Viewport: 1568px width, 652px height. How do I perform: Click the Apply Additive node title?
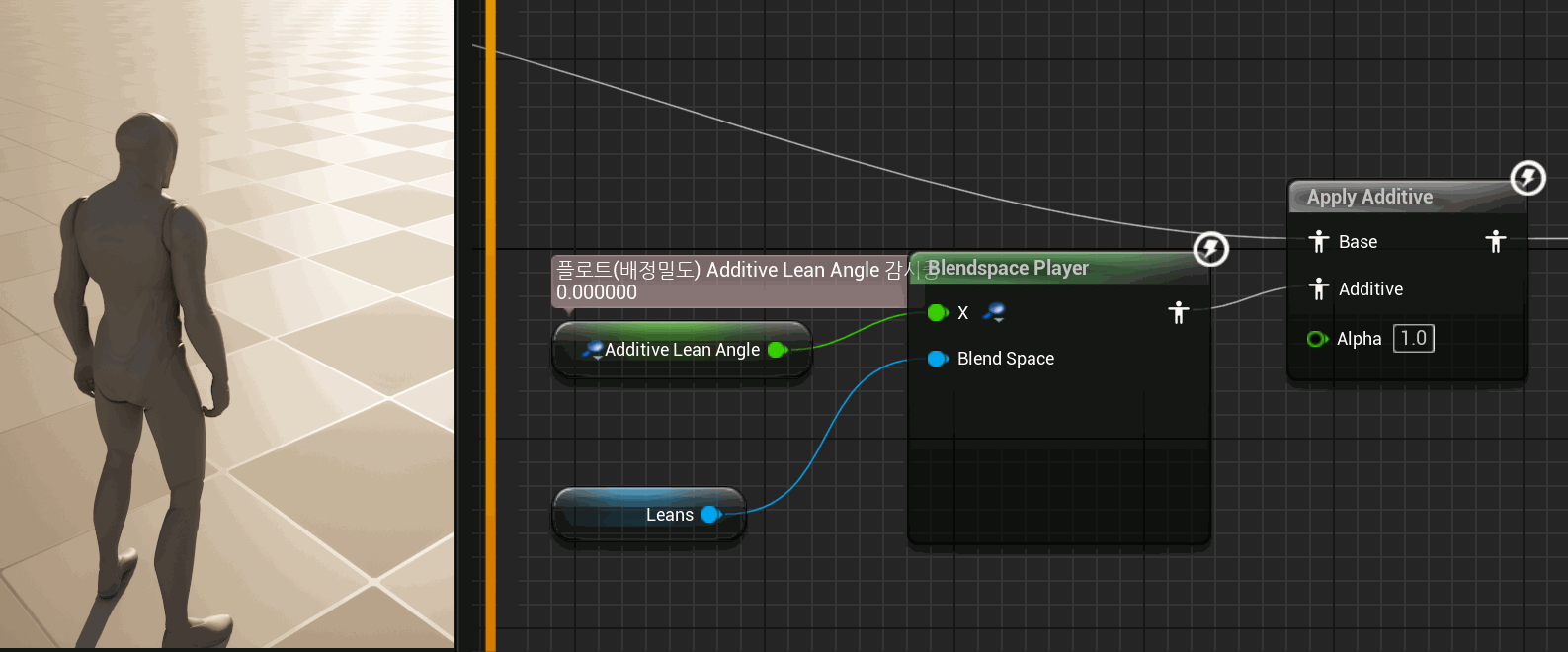[1369, 197]
